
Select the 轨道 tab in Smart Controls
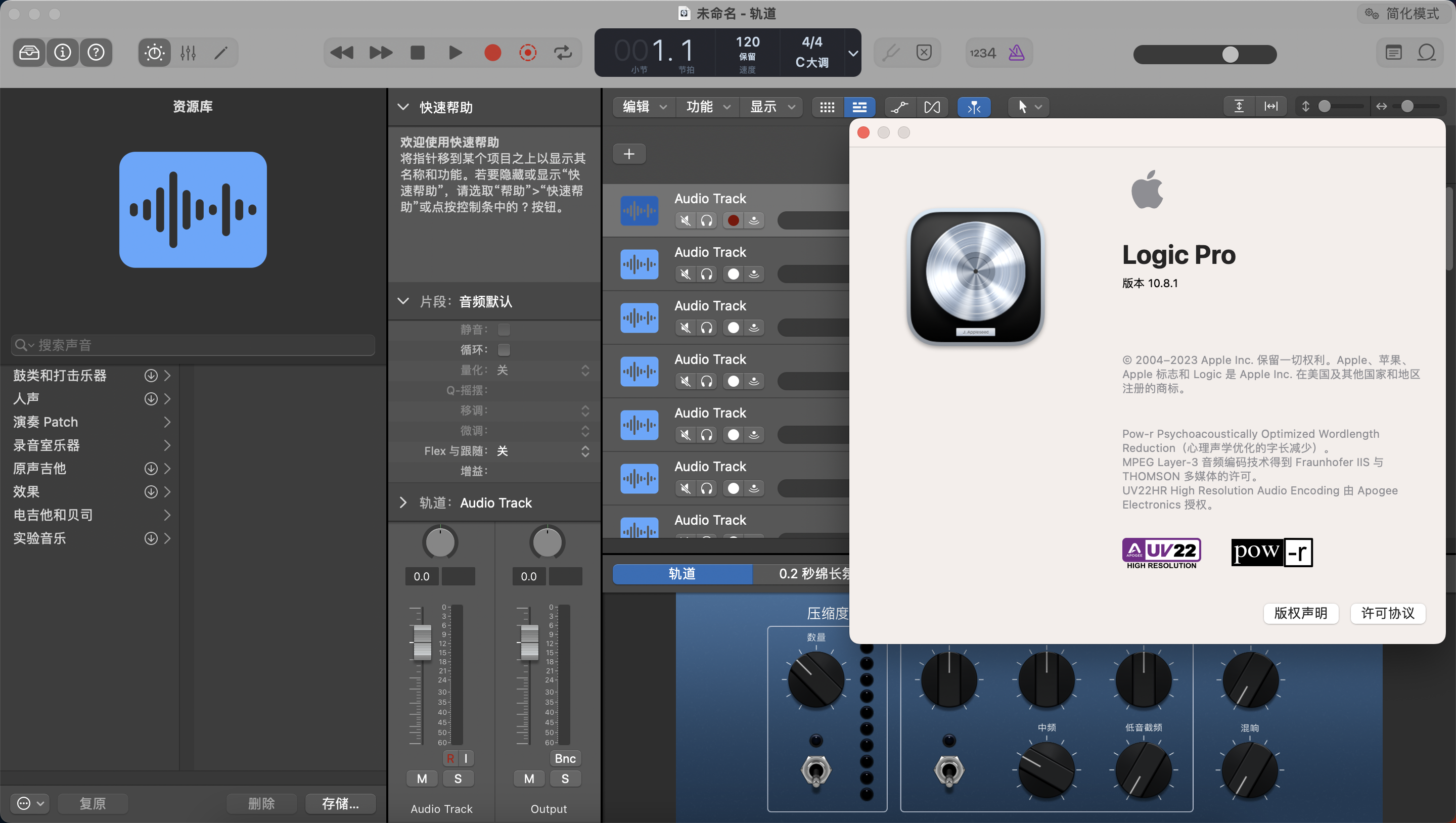point(682,574)
